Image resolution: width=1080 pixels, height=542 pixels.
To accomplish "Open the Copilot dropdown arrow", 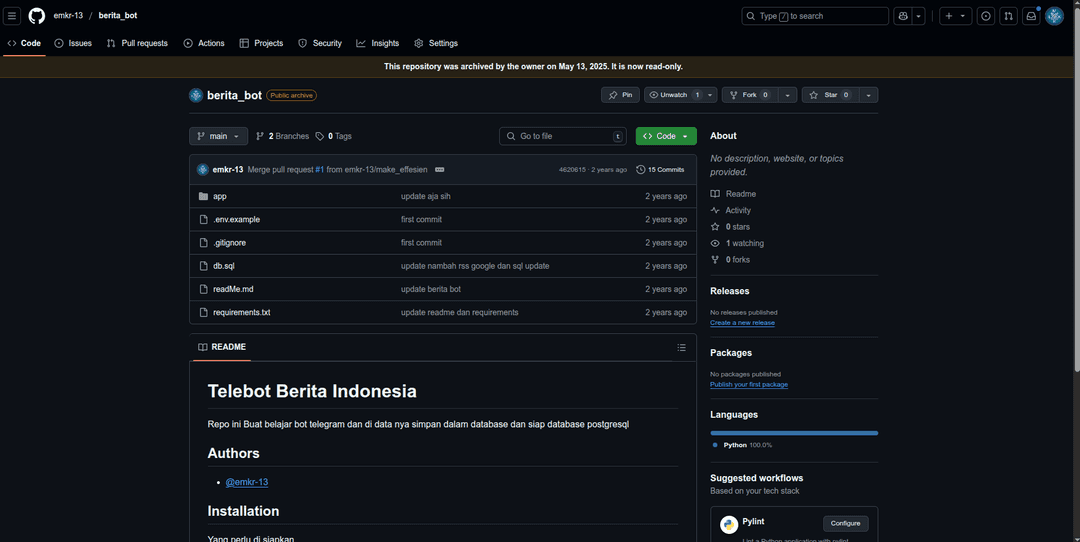I will [x=919, y=16].
